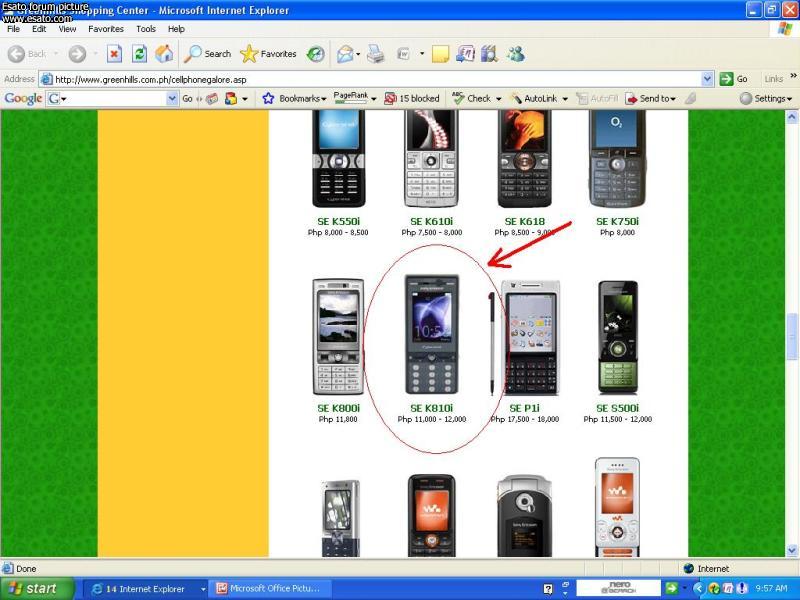This screenshot has width=800, height=600.
Task: Click the vertical scrollbar thumb
Action: (x=792, y=337)
